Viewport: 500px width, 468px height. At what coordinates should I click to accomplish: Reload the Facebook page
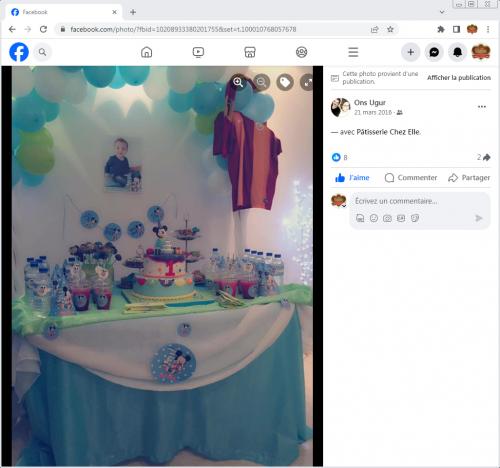pyautogui.click(x=43, y=29)
